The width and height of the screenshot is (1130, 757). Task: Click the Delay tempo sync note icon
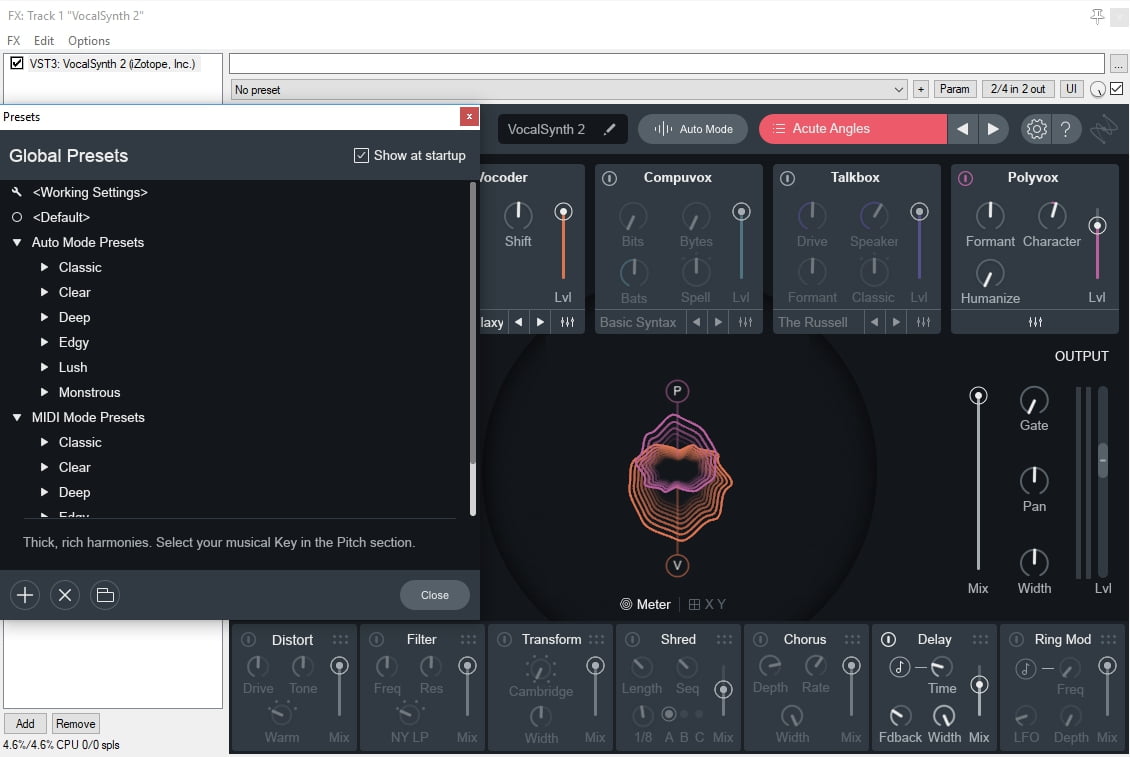click(x=899, y=667)
